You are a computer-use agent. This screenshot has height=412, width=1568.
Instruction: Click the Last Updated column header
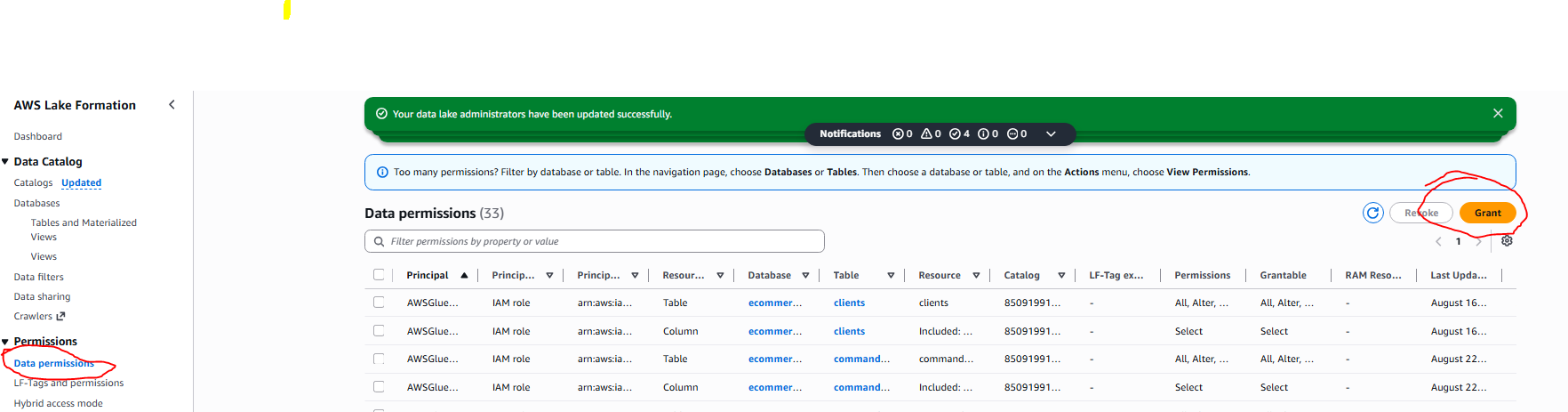pos(1458,275)
